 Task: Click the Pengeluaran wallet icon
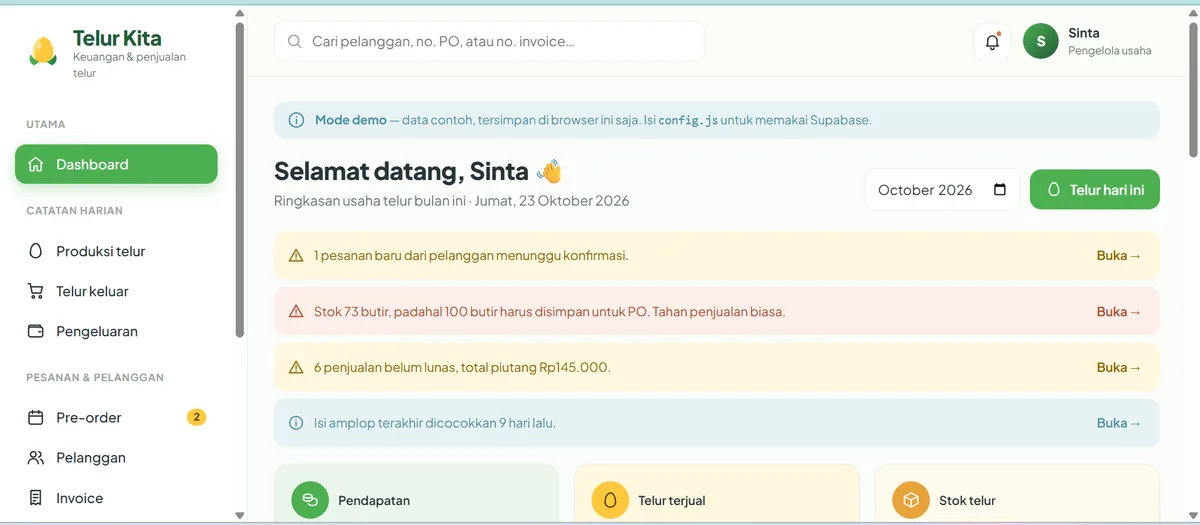click(36, 331)
